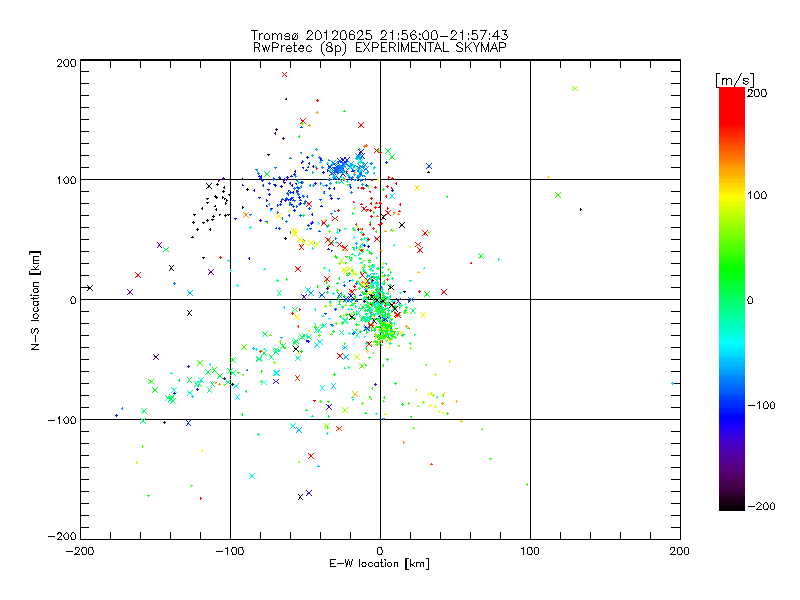Viewport: 800px width, 600px height.
Task: Click the colorbar tick label '200'
Action: click(x=757, y=93)
